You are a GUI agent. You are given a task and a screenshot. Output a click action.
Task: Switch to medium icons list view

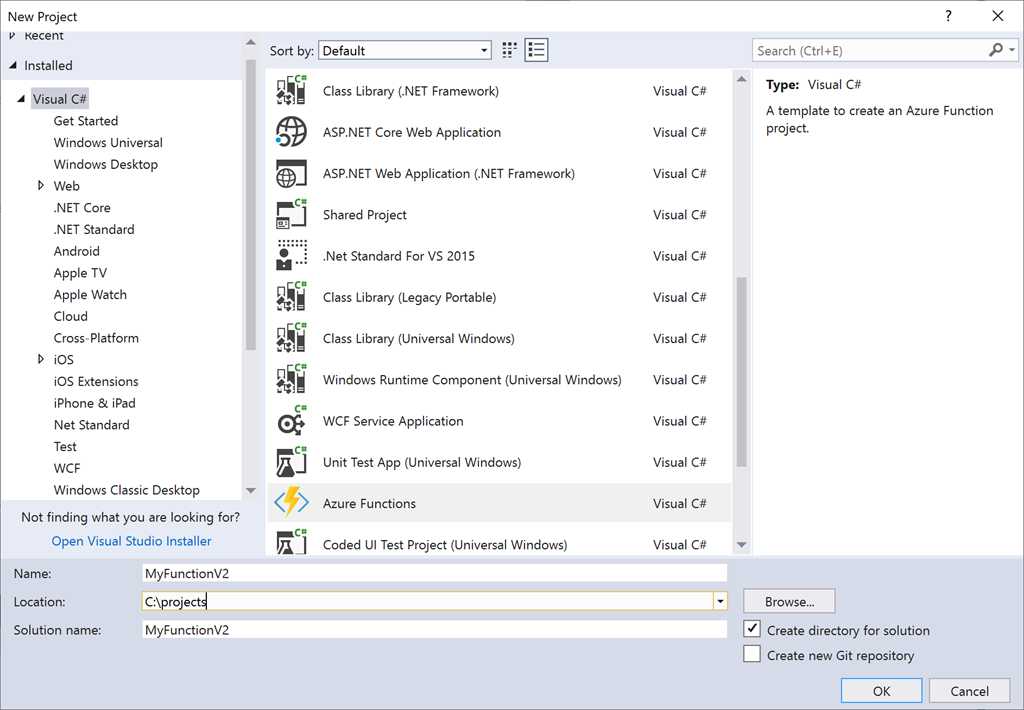pyautogui.click(x=536, y=50)
